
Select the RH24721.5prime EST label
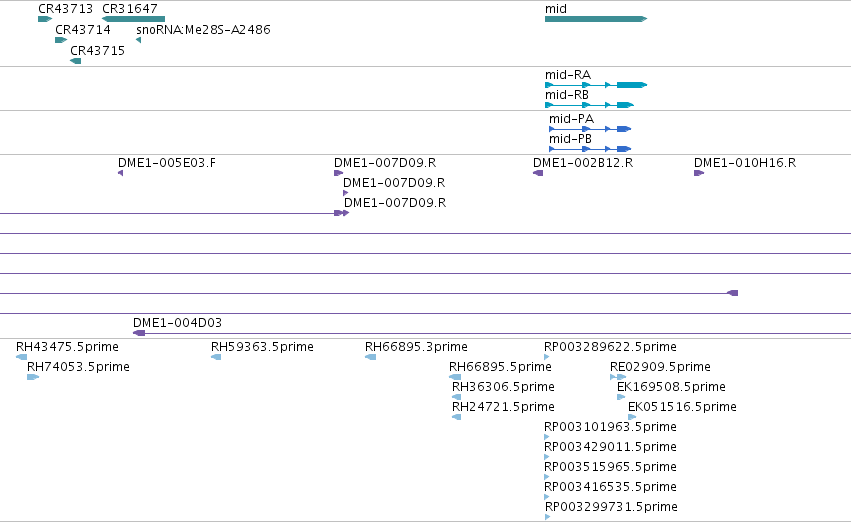pos(503,407)
